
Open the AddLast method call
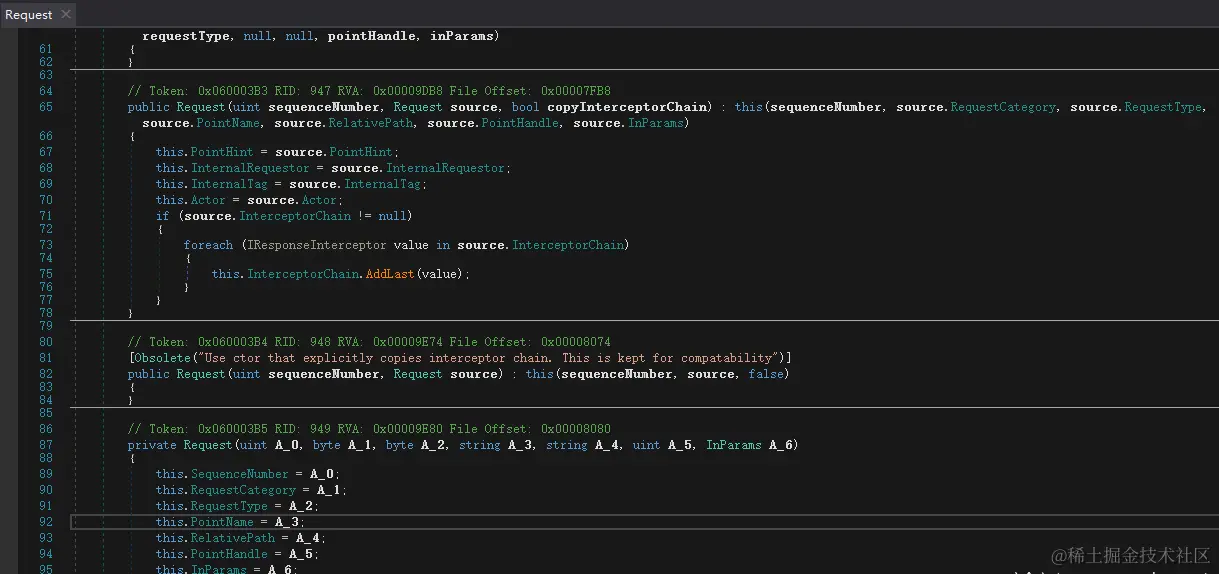tap(390, 274)
